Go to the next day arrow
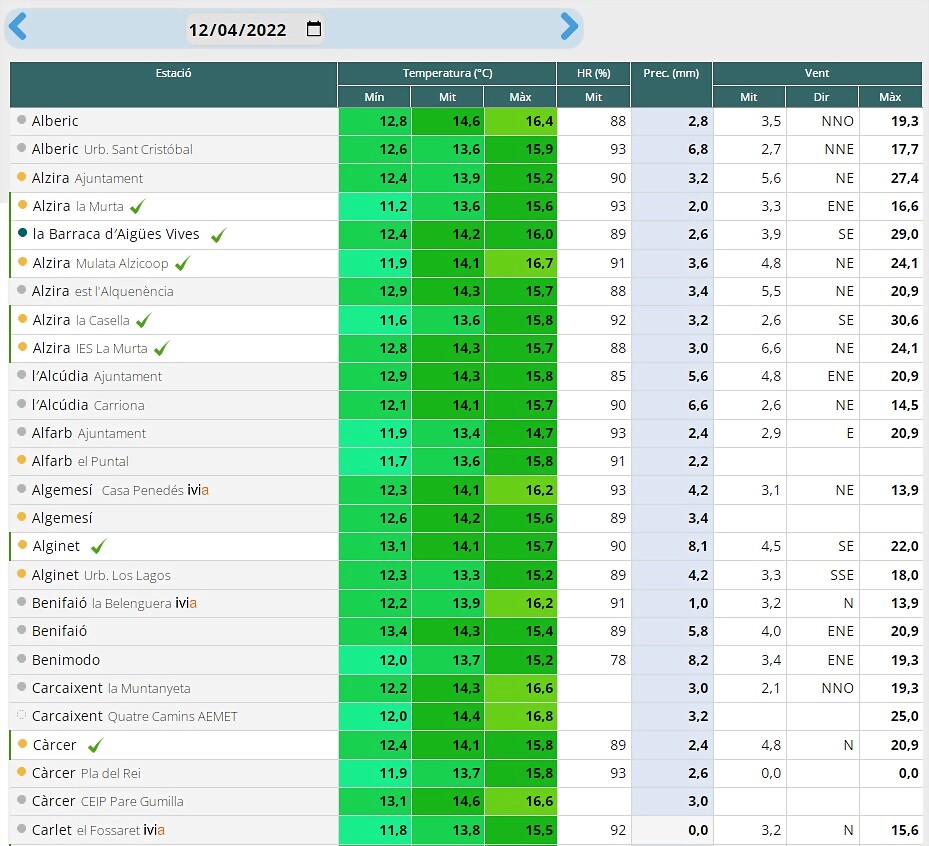The width and height of the screenshot is (929, 846). (569, 27)
